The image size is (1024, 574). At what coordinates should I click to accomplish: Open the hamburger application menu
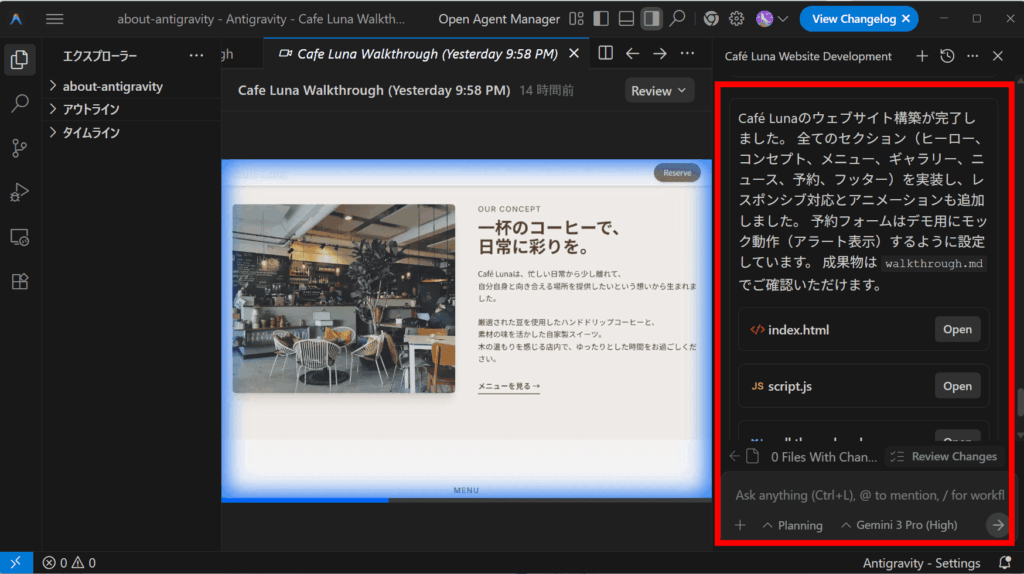[x=55, y=19]
